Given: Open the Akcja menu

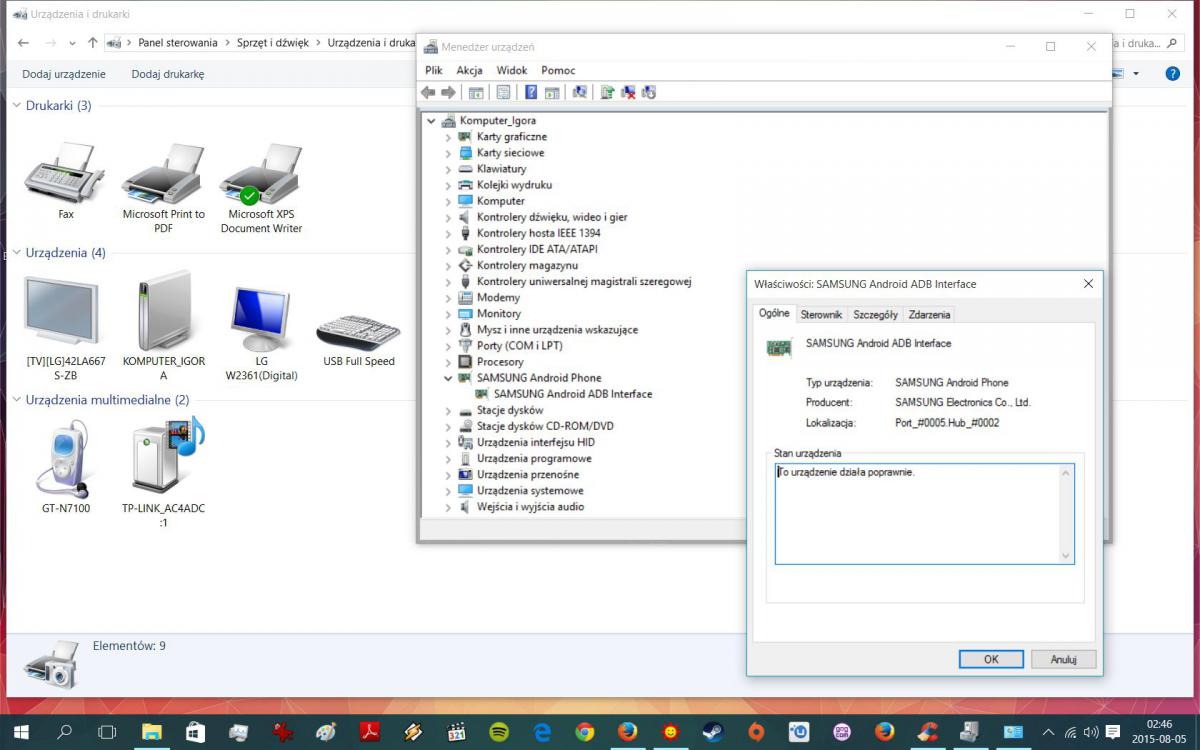Looking at the screenshot, I should click(x=469, y=70).
